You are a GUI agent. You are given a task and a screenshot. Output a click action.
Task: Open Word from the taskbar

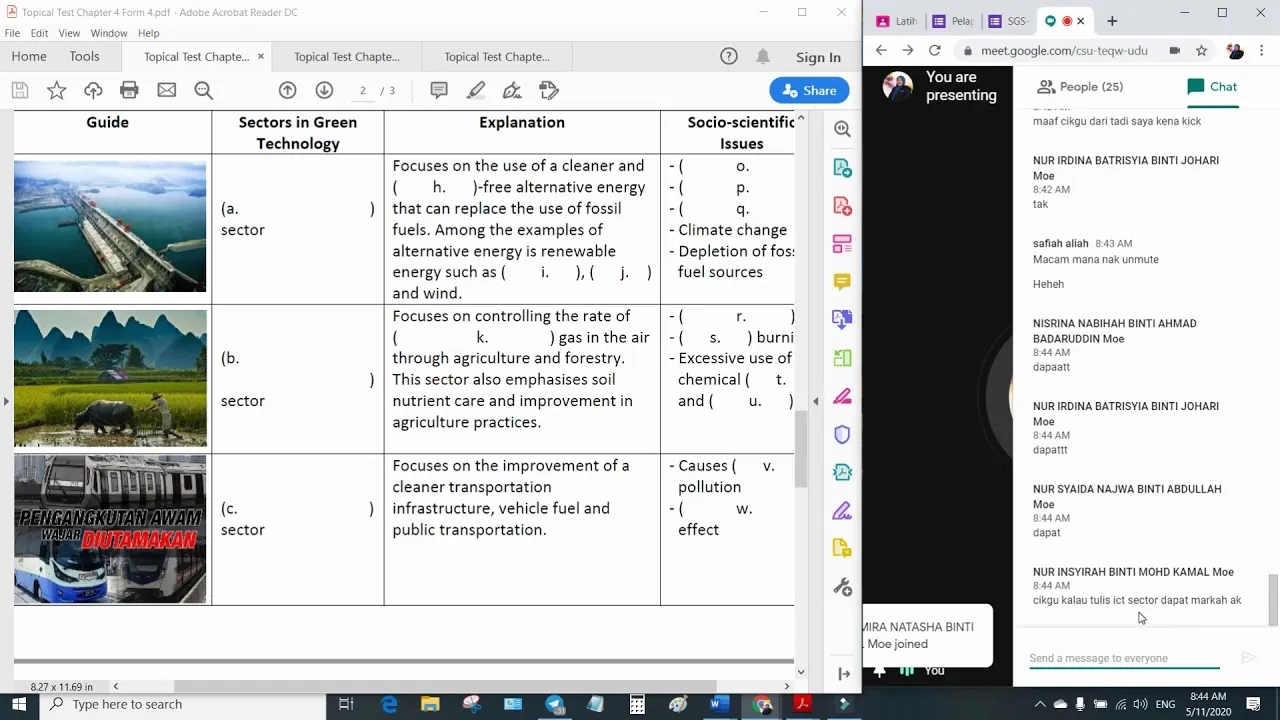coord(719,705)
